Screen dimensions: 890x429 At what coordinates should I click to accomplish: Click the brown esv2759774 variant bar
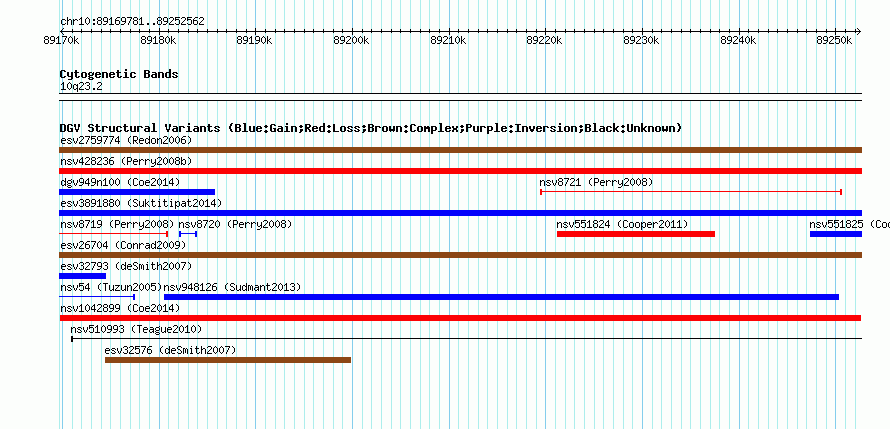460,150
